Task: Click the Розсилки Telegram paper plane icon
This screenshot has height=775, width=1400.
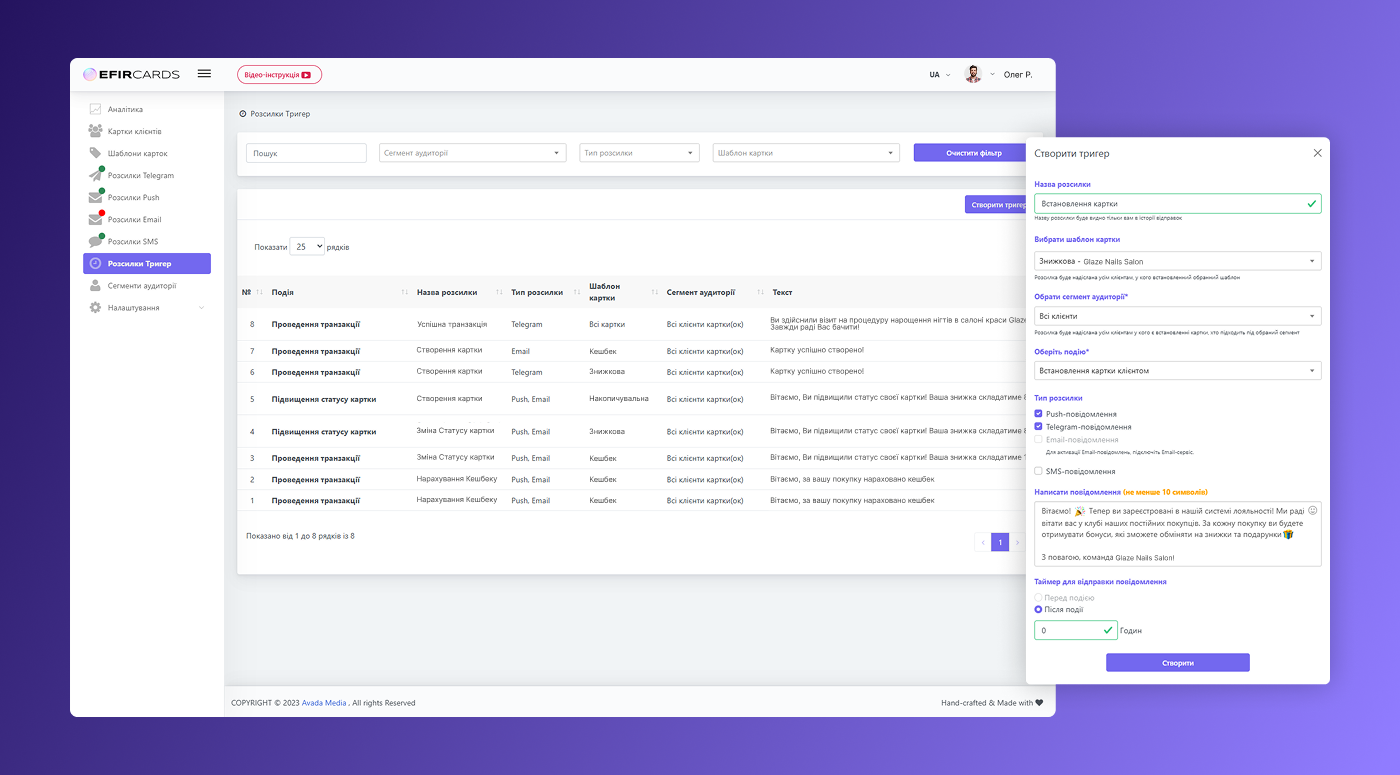Action: [95, 176]
